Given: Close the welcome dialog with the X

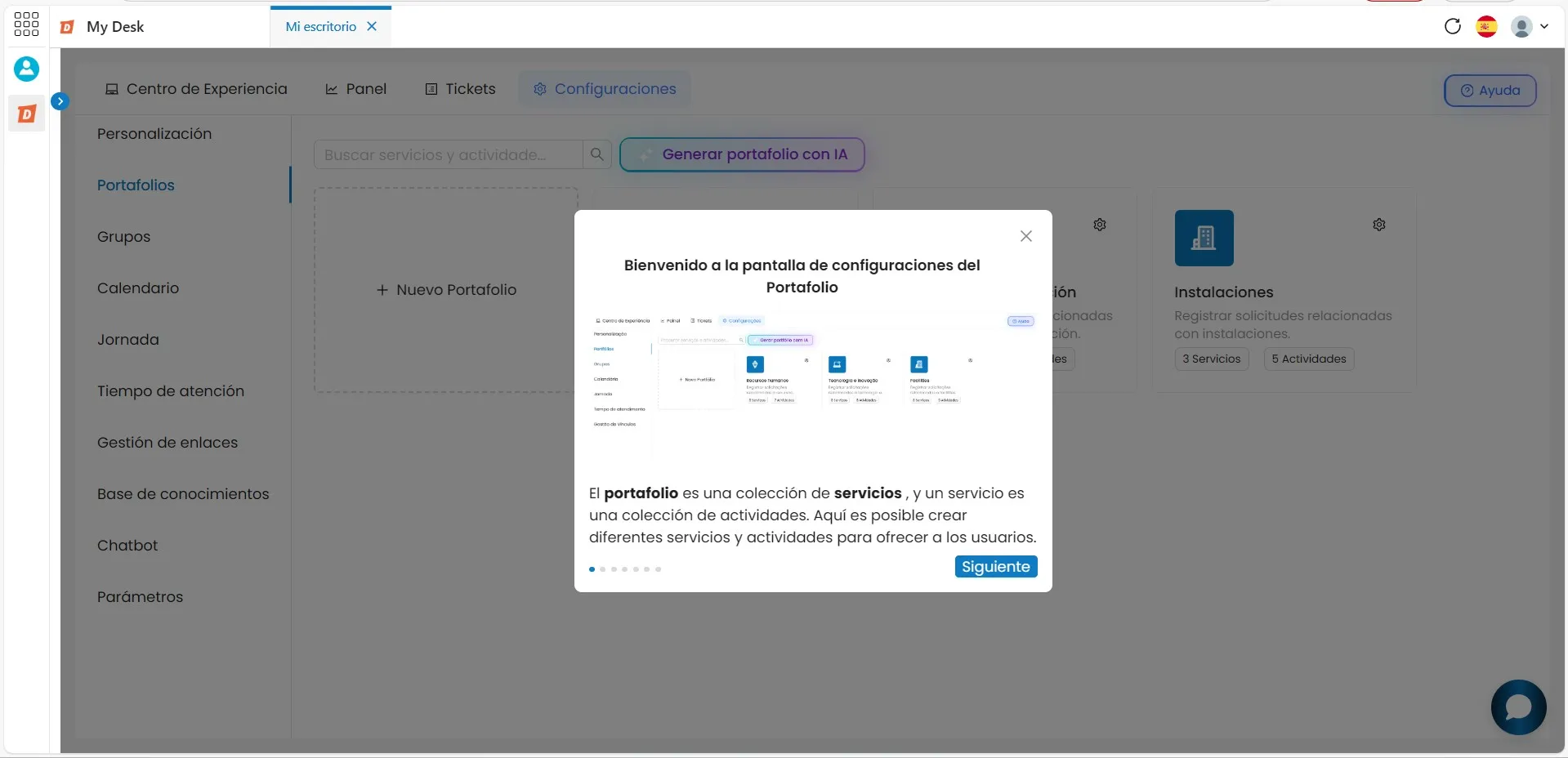Looking at the screenshot, I should pos(1026,236).
